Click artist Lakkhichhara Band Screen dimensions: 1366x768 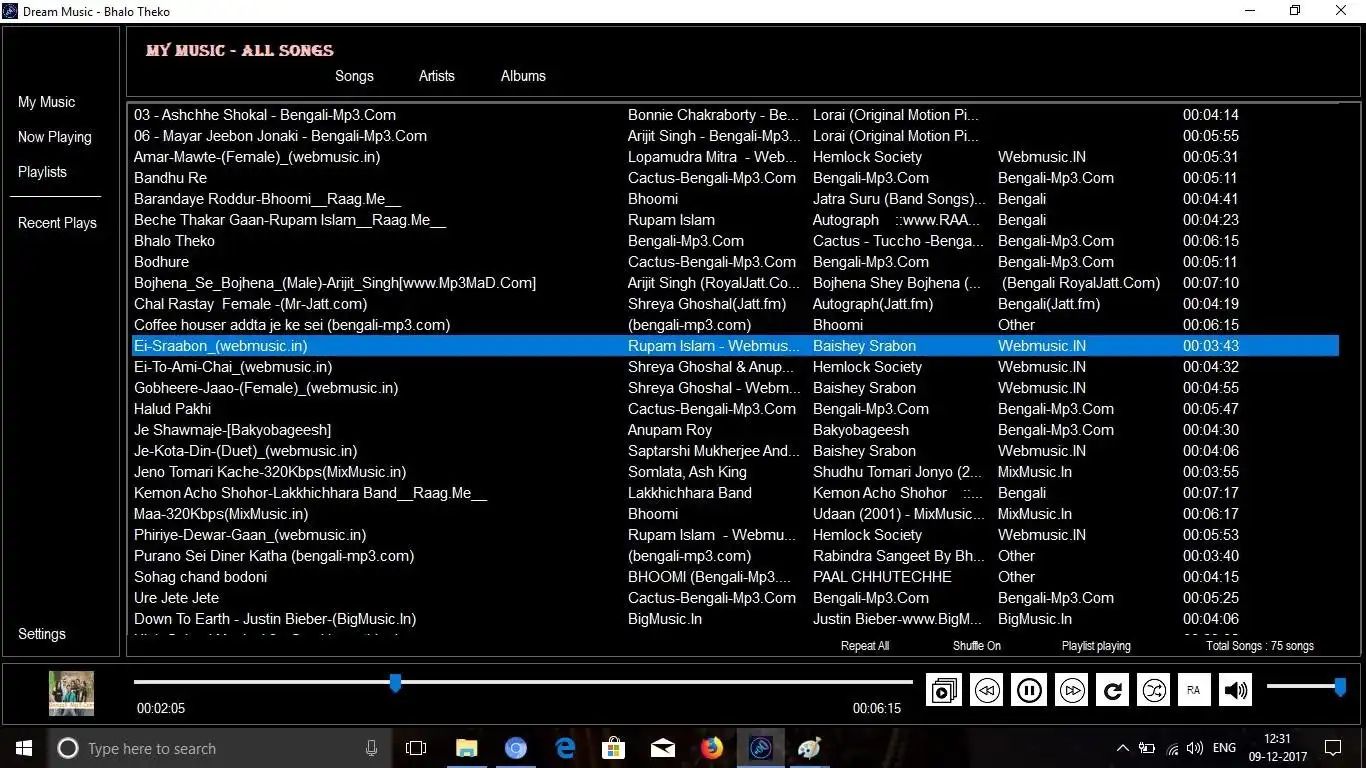pos(690,493)
